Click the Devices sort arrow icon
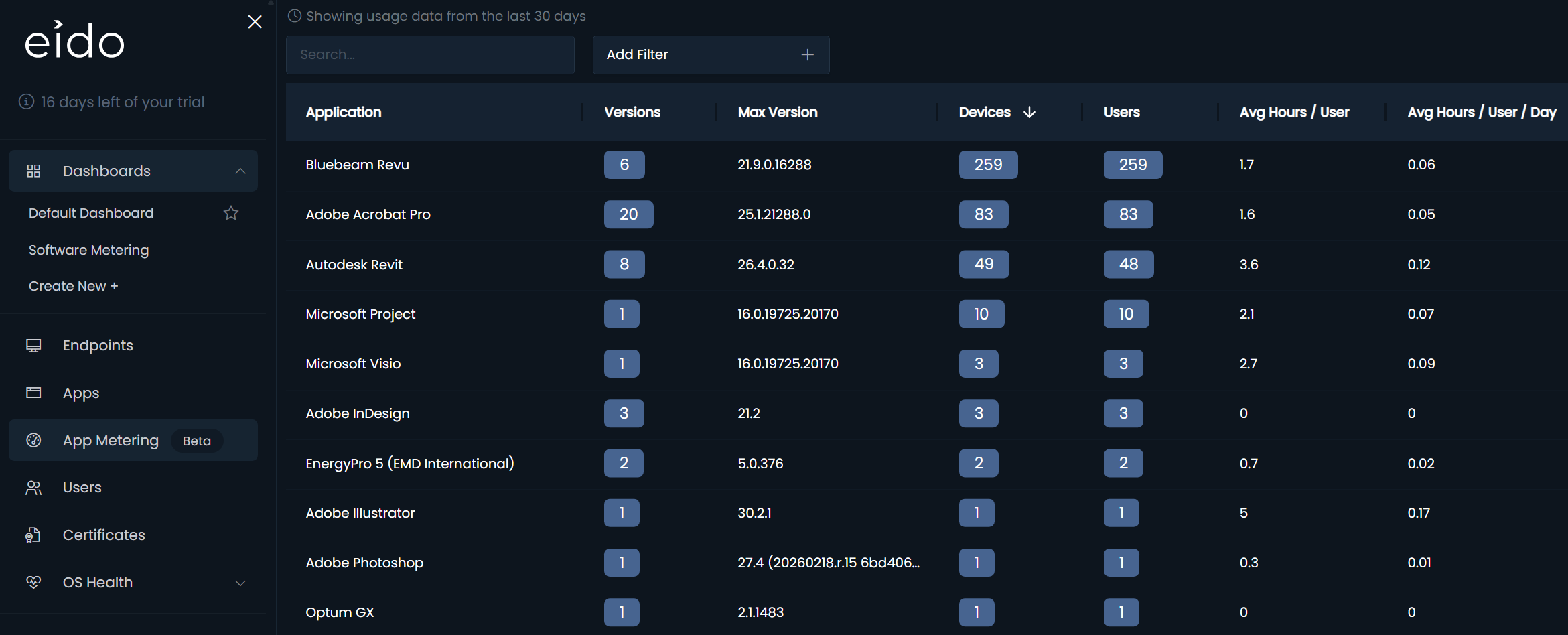This screenshot has height=635, width=1568. click(1029, 112)
